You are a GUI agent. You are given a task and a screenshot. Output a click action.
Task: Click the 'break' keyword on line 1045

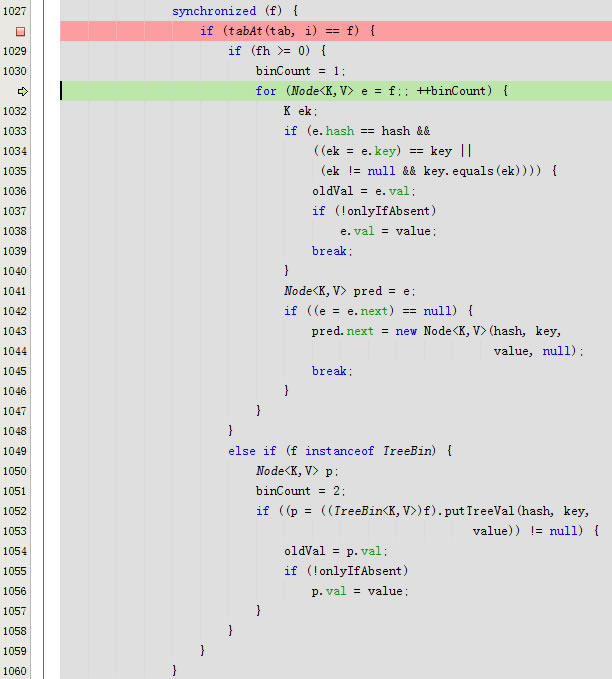(x=329, y=371)
